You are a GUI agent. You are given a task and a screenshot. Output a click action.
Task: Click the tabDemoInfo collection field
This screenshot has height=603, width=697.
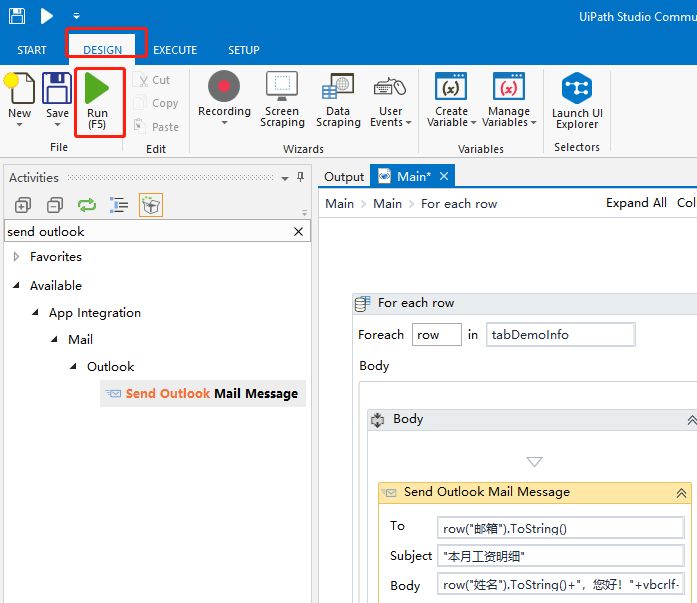[x=561, y=335]
